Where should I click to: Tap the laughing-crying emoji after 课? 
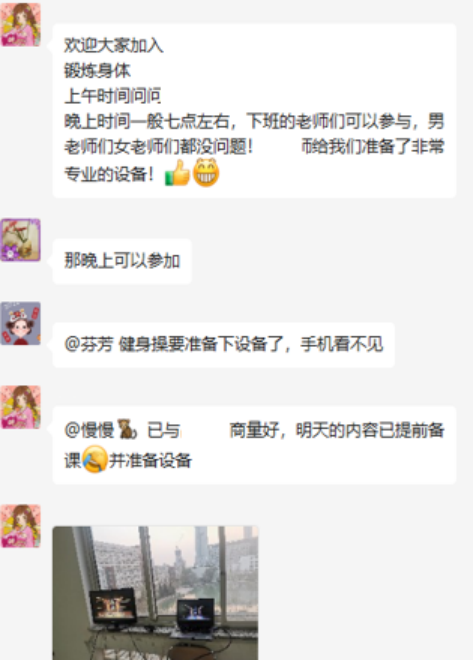[x=95, y=460]
